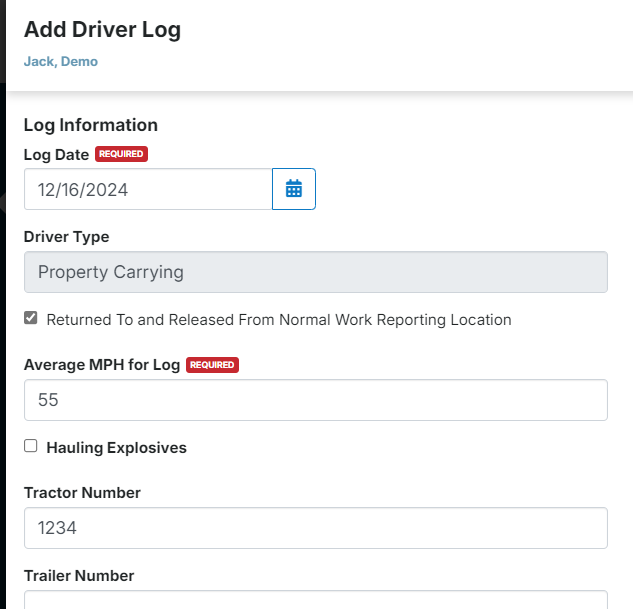Open the Log Date calendar picker
Viewport: 633px width, 609px height.
click(293, 189)
